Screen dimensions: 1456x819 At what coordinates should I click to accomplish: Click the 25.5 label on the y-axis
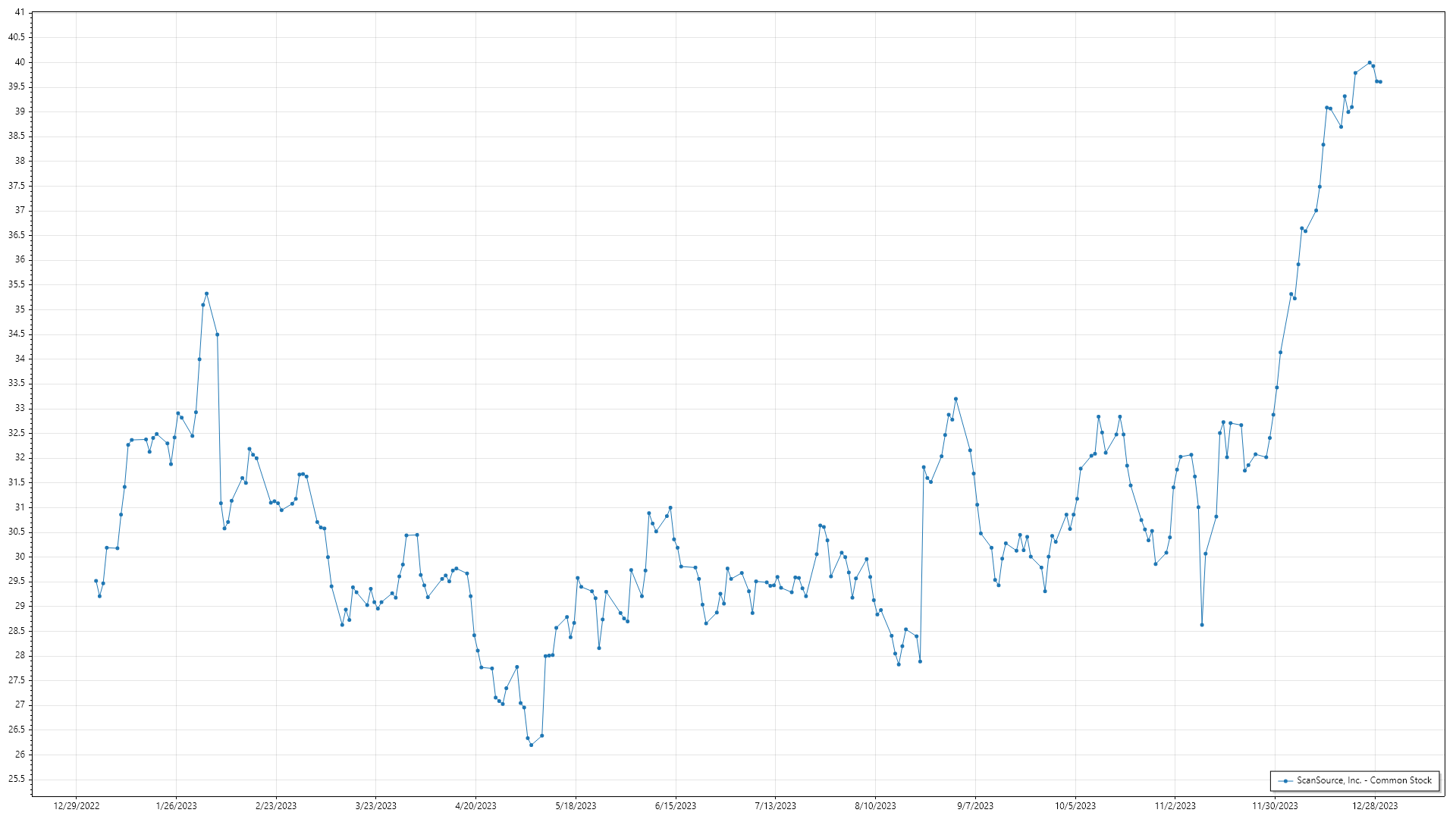16,779
